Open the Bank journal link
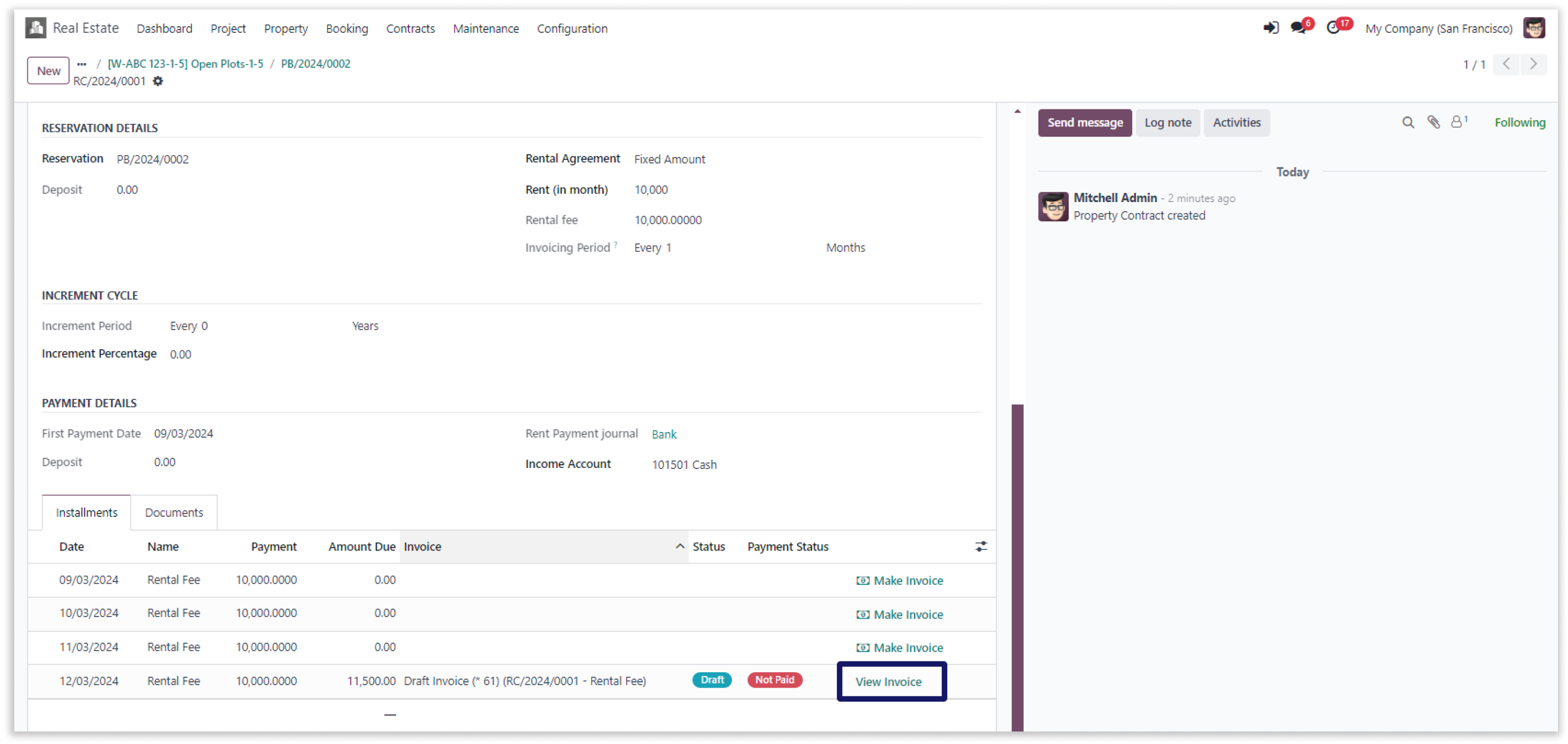Image resolution: width=1568 pixels, height=744 pixels. coord(664,434)
